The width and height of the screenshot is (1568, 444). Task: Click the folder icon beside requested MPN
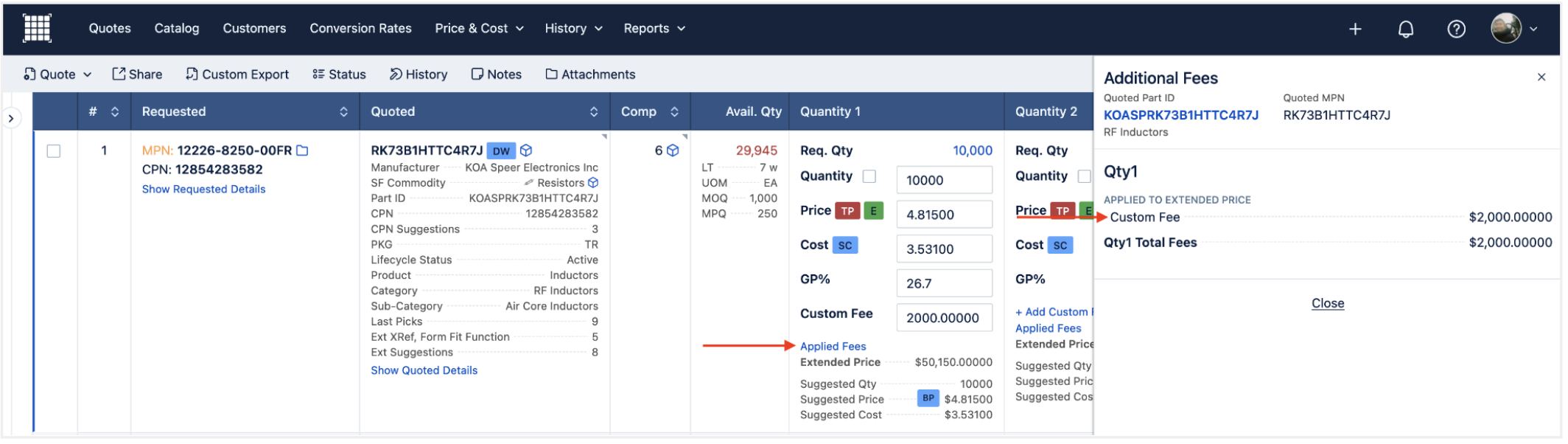click(x=303, y=150)
